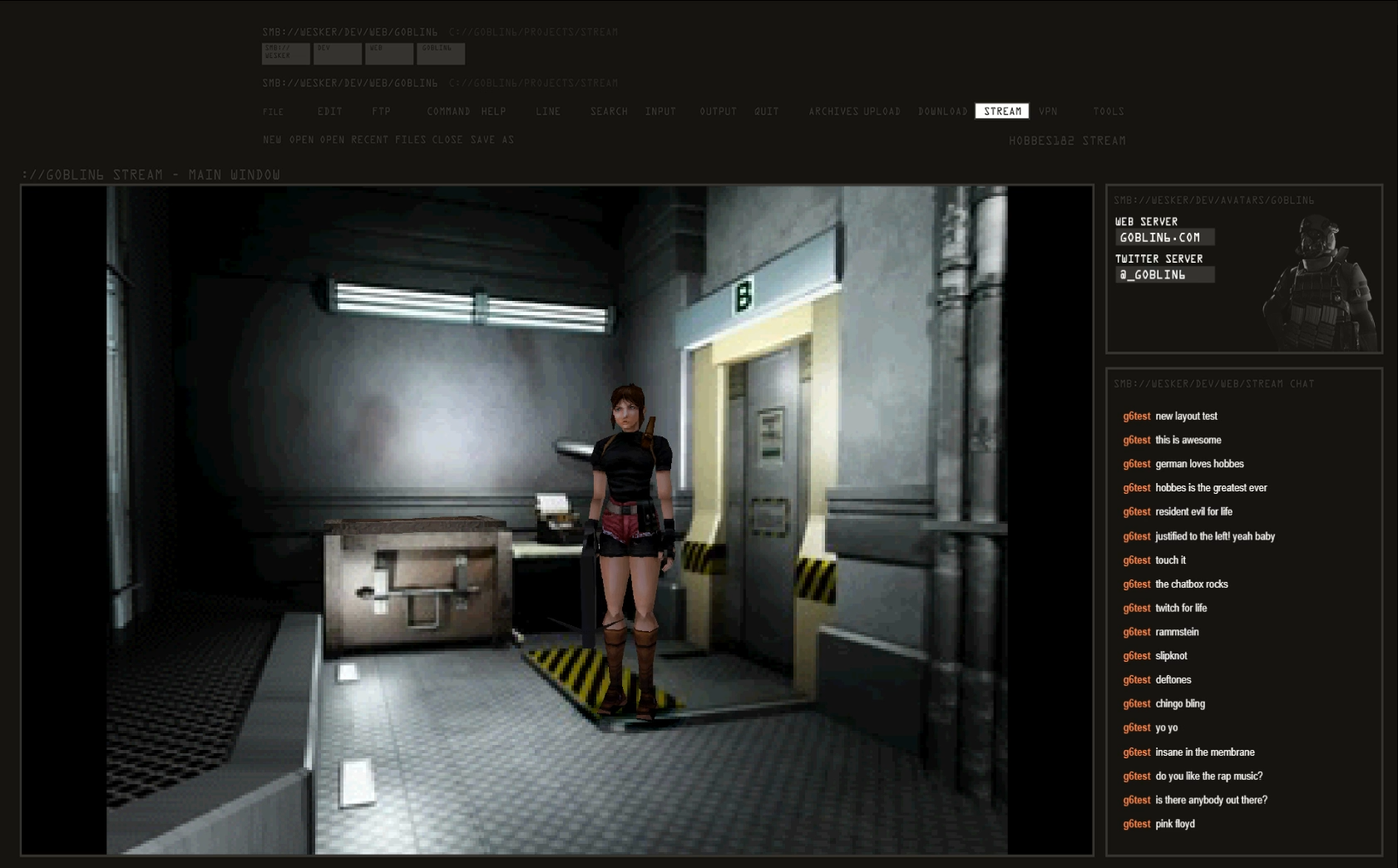Click the DOWNLOAD menu item
Viewport: 1398px width, 868px height.
pos(943,111)
